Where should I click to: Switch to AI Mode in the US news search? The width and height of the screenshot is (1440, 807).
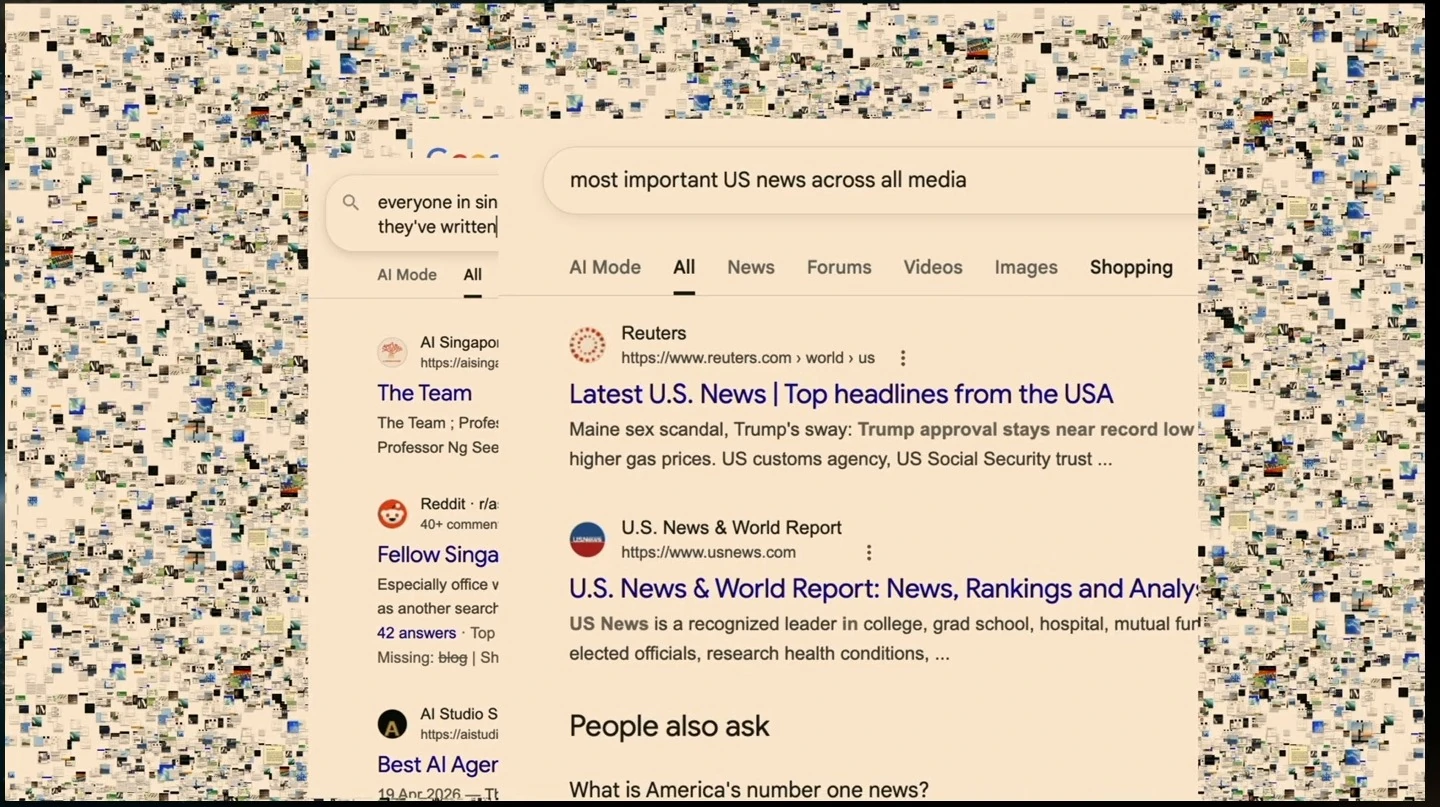coord(605,267)
